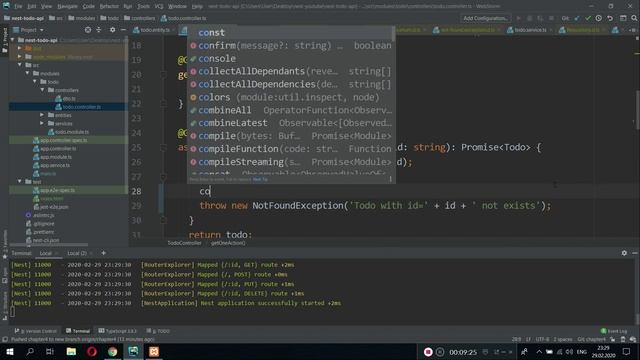The width and height of the screenshot is (640, 360).
Task: Click Windows Start button
Action: 10,351
